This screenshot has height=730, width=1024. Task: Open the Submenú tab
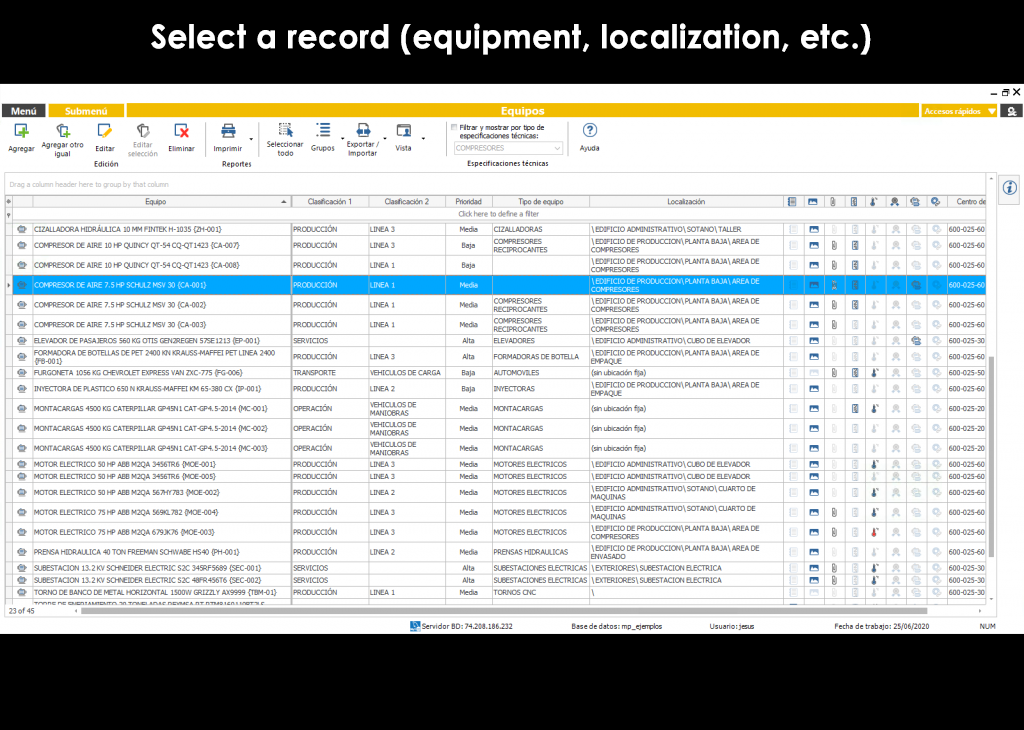click(86, 111)
